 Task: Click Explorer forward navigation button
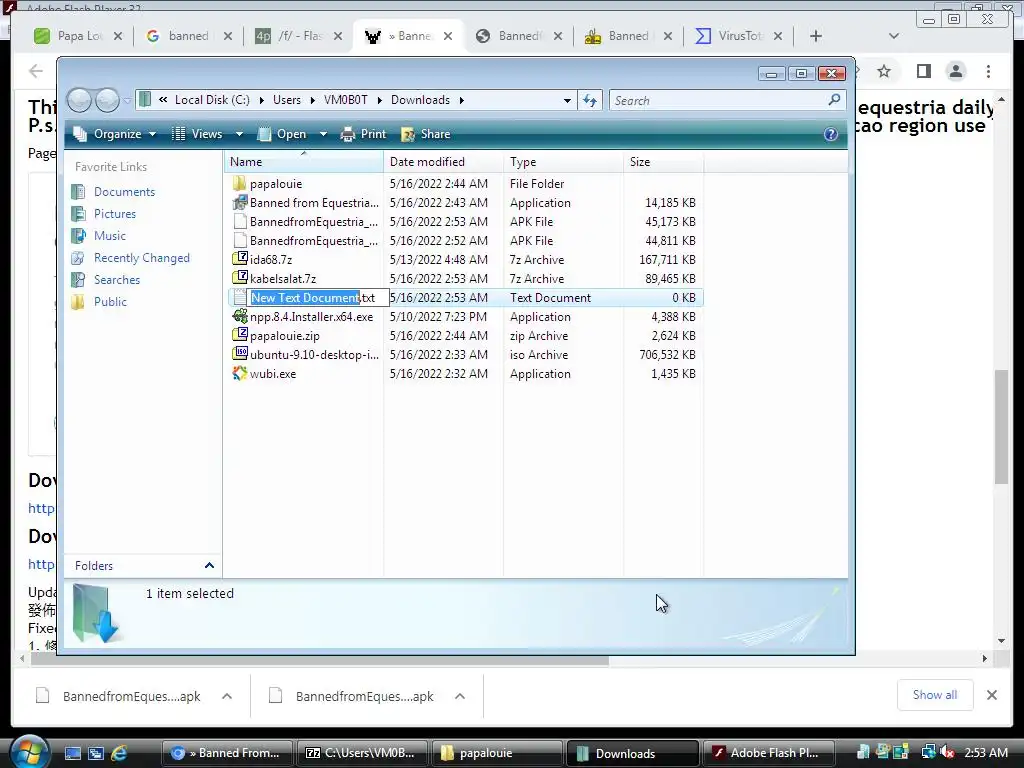pos(107,101)
